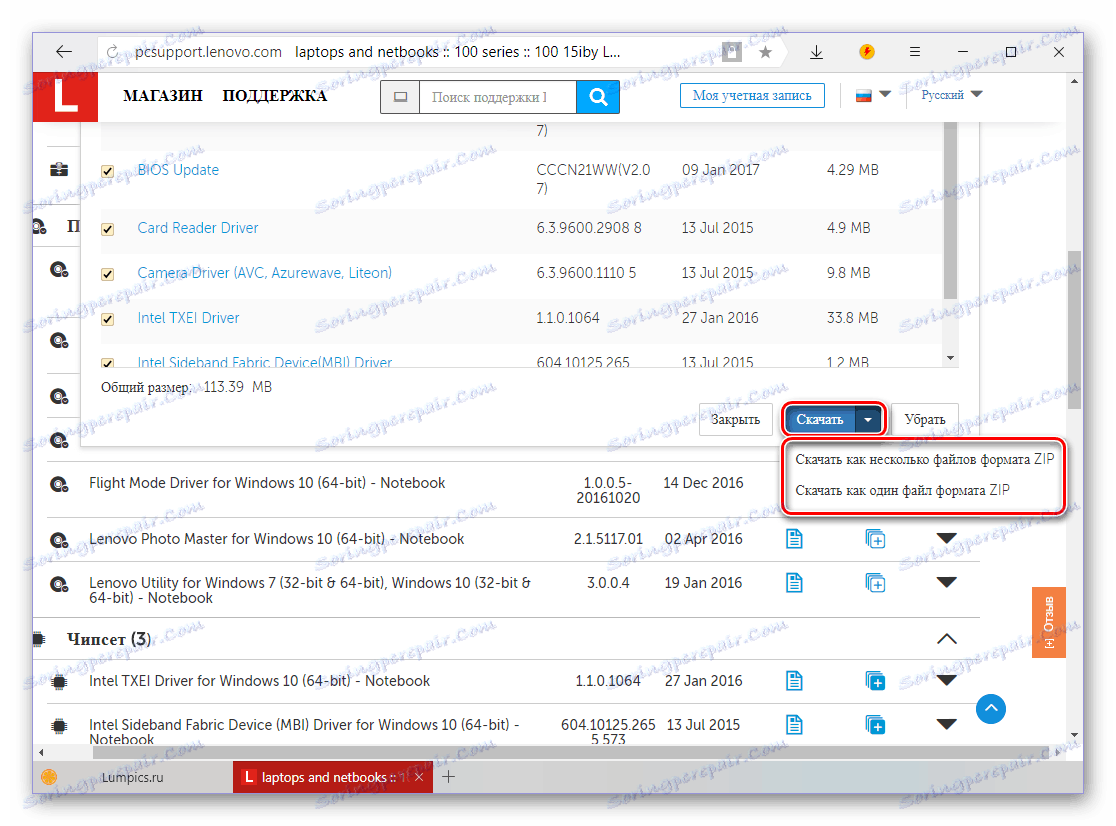
Task: Click the Общий размер 113.39 MB text
Action: [186, 387]
